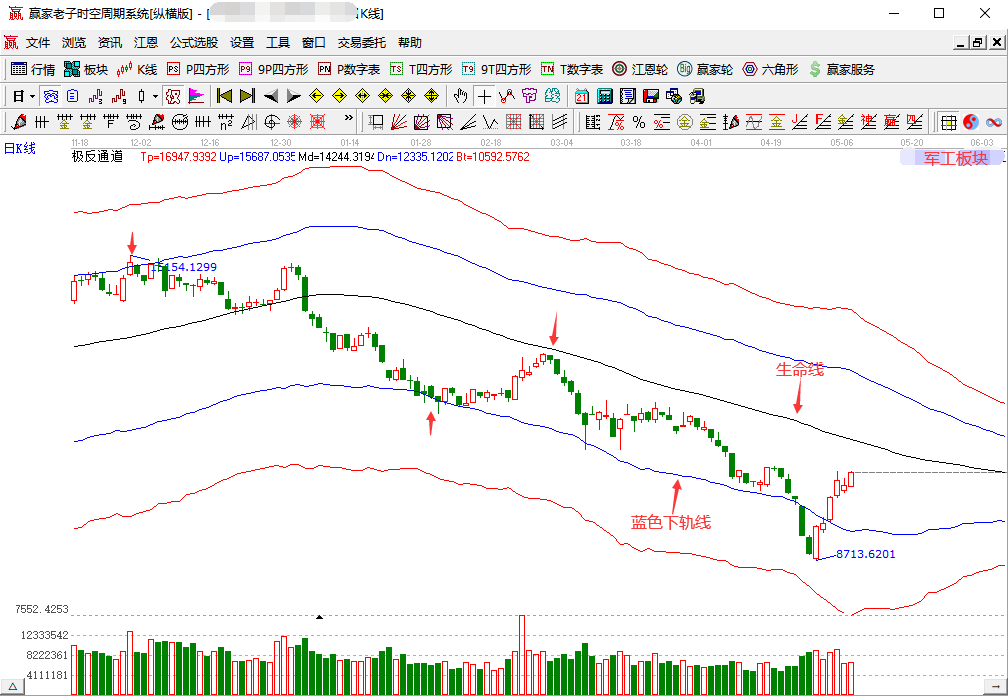The image size is (1008, 696).
Task: Click the Md=14244.319 value
Action: coord(337,156)
